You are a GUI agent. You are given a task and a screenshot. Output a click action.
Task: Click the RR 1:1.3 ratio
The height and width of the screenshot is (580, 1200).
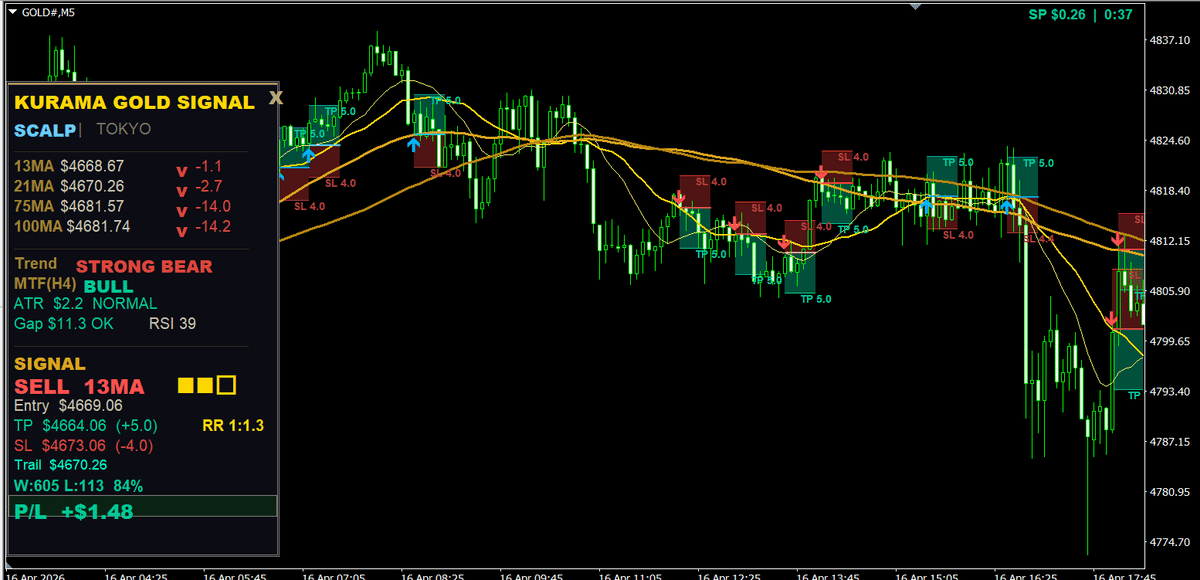click(232, 425)
